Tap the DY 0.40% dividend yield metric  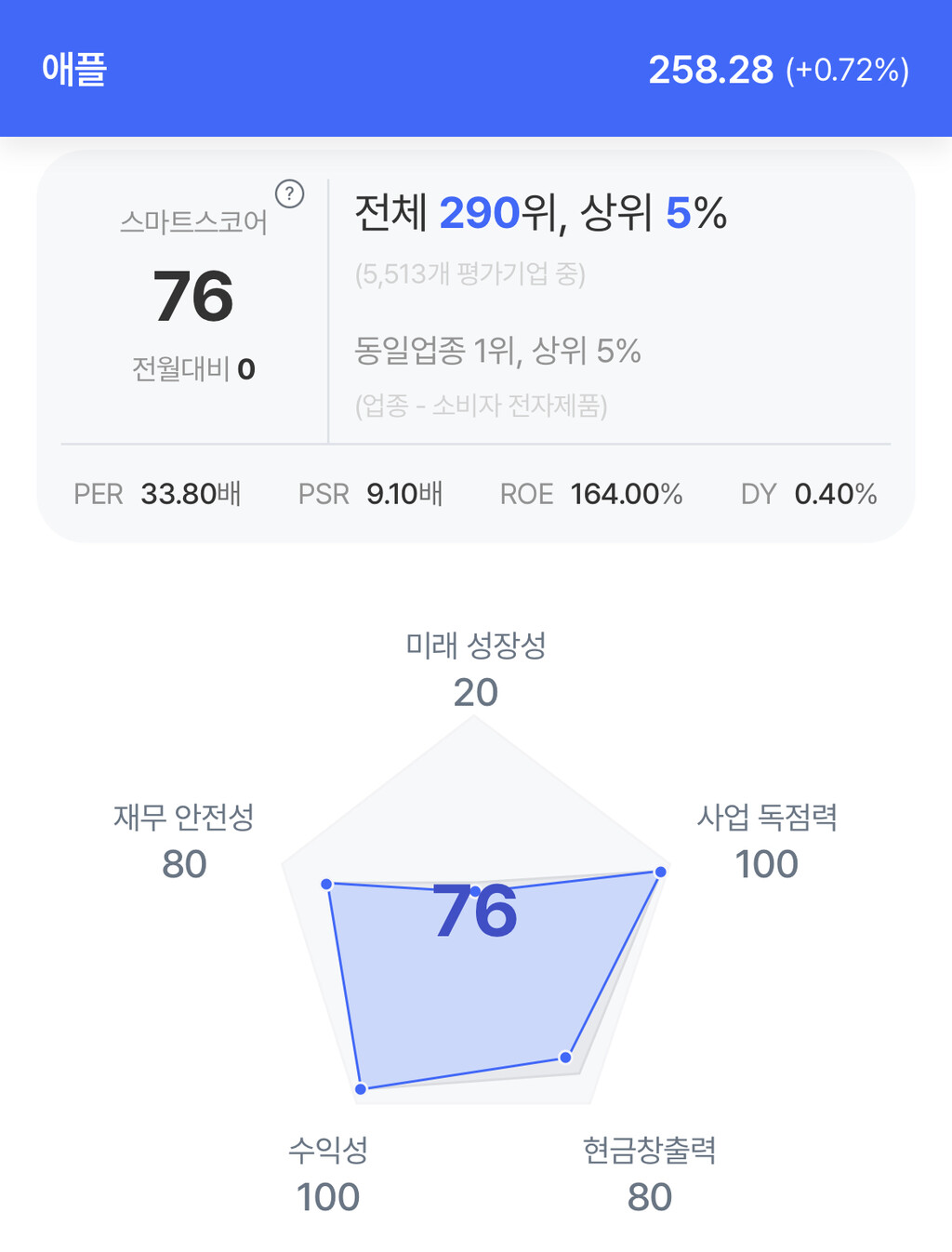pyautogui.click(x=809, y=494)
